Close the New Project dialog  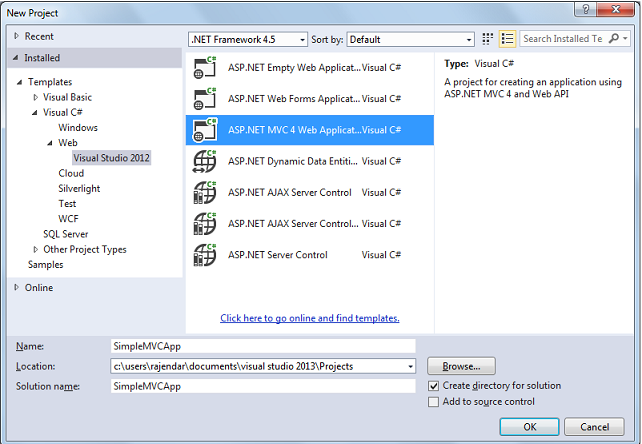pos(615,9)
